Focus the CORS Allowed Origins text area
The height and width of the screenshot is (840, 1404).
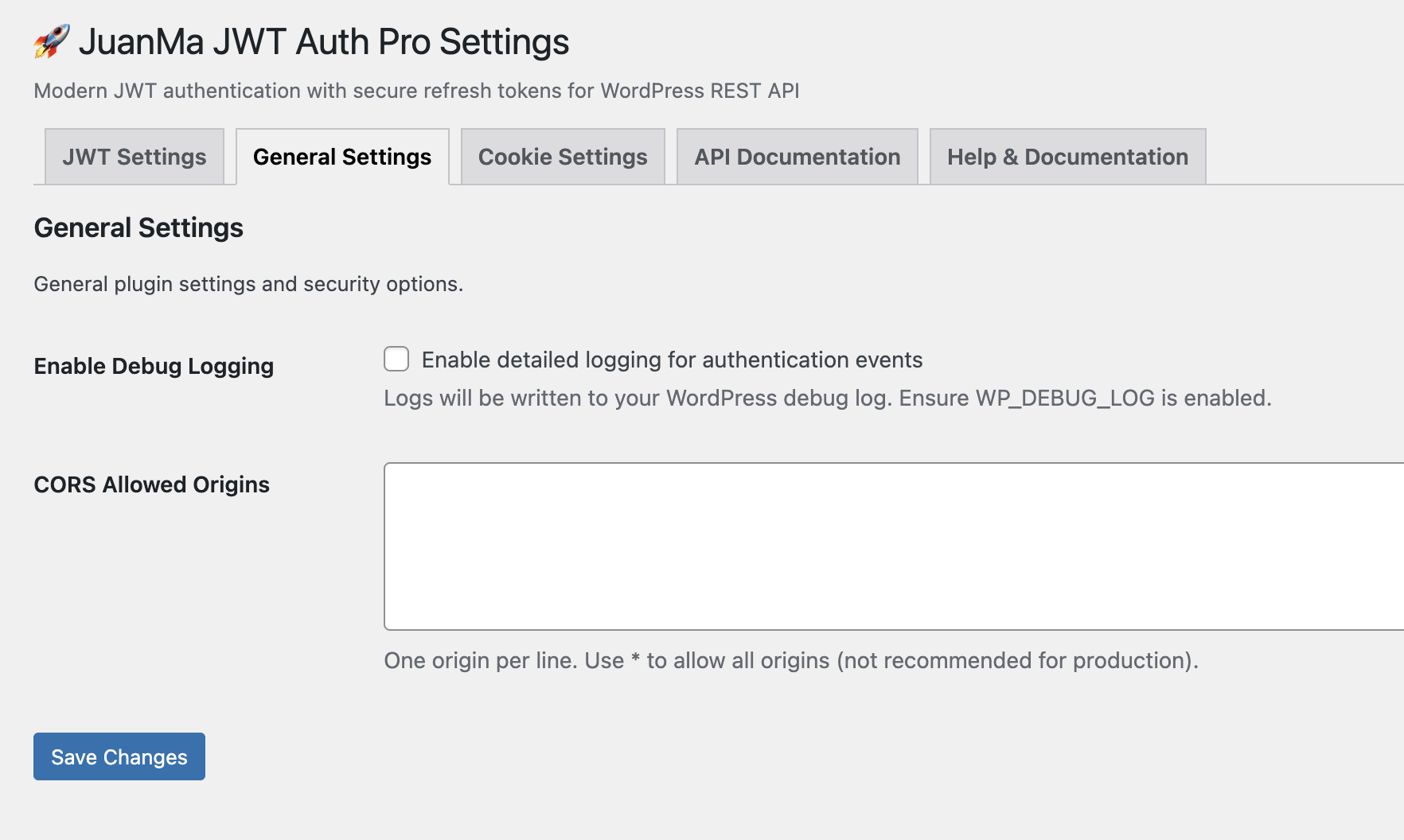point(891,546)
